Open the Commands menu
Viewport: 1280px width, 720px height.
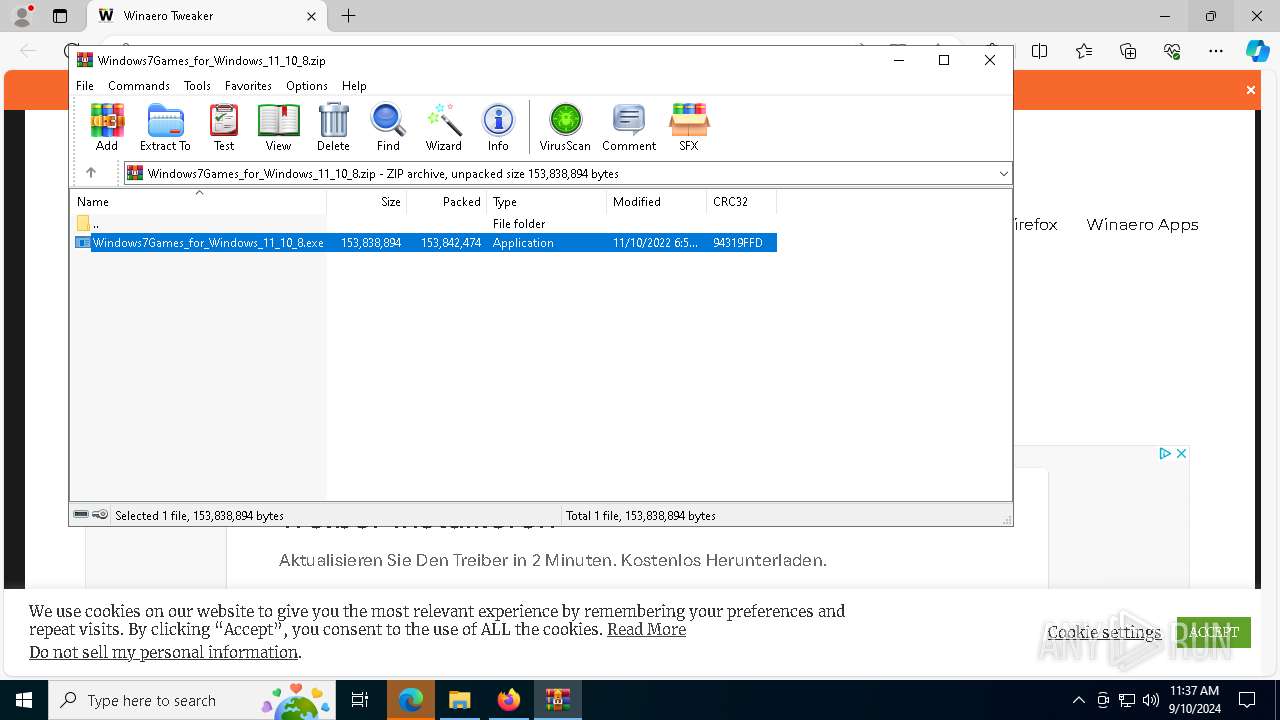click(139, 86)
